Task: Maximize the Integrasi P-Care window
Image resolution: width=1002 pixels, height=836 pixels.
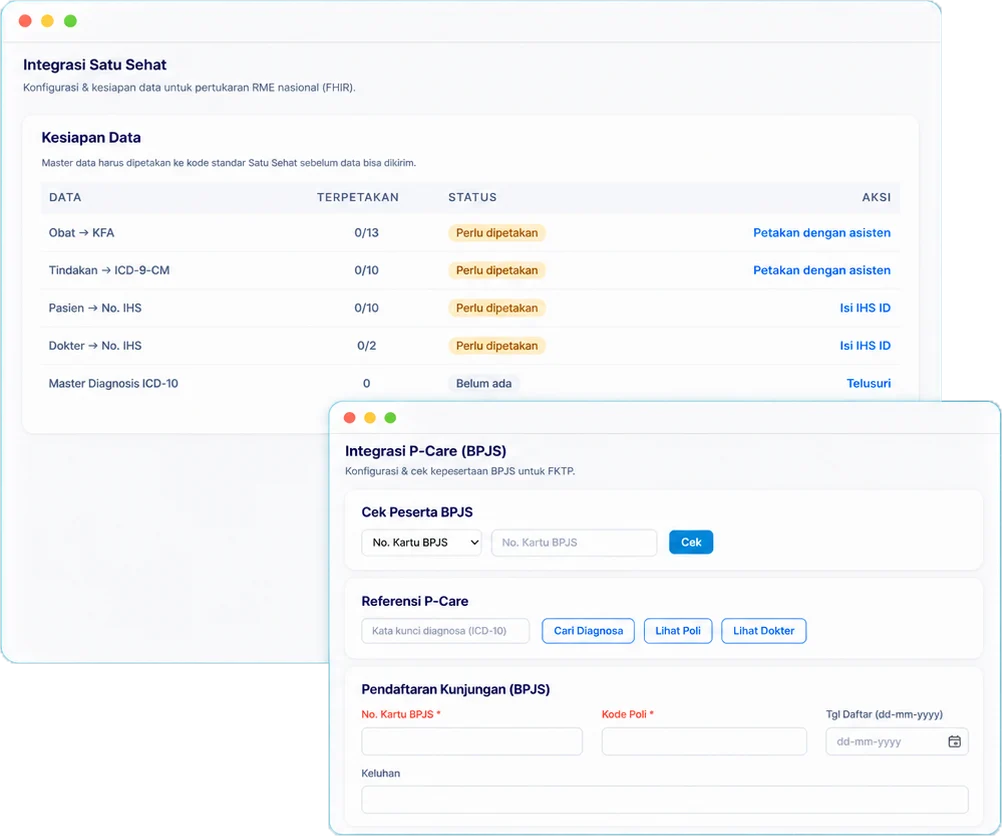Action: click(x=390, y=417)
